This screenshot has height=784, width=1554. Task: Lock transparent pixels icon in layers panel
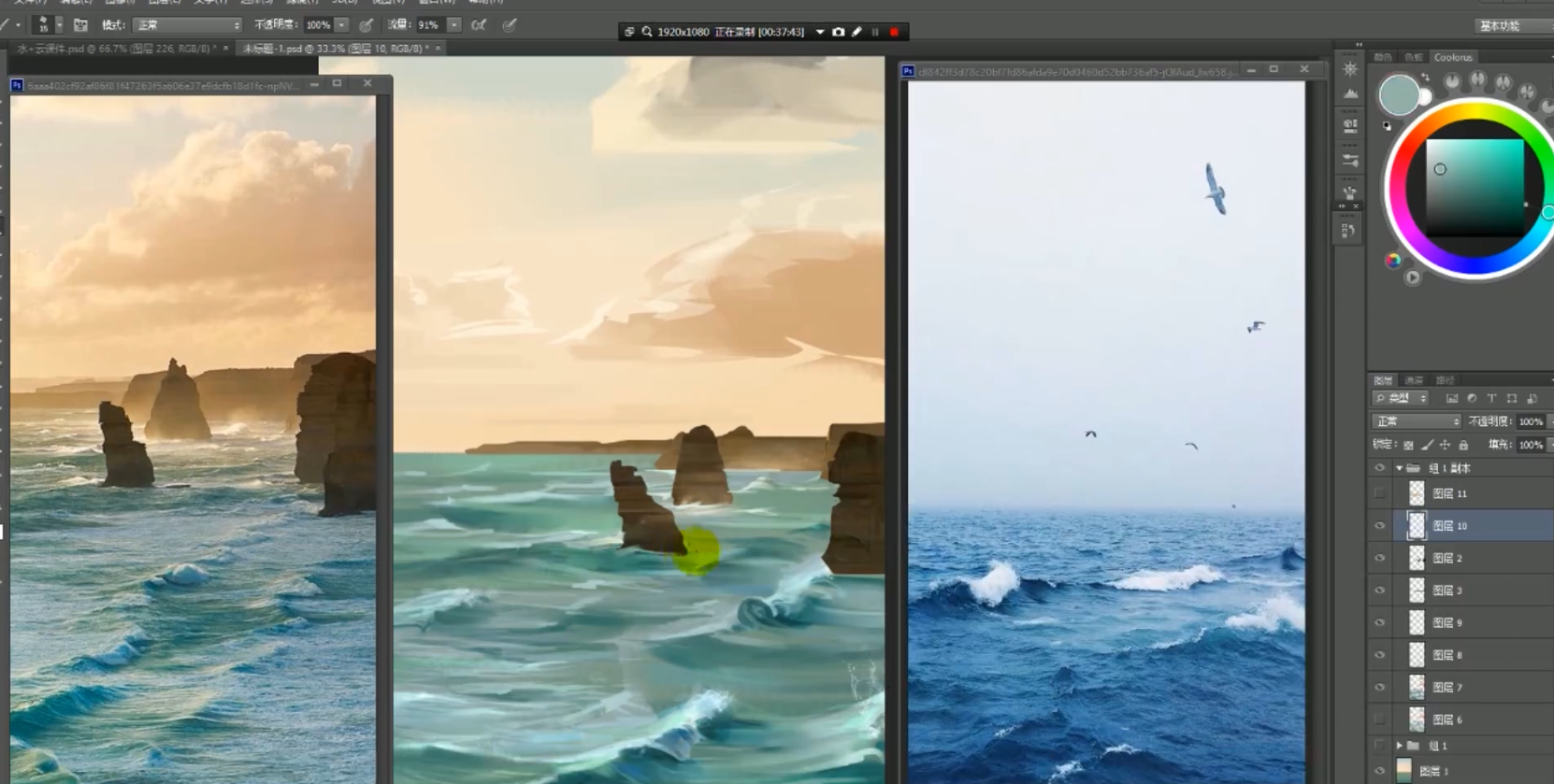[1408, 445]
